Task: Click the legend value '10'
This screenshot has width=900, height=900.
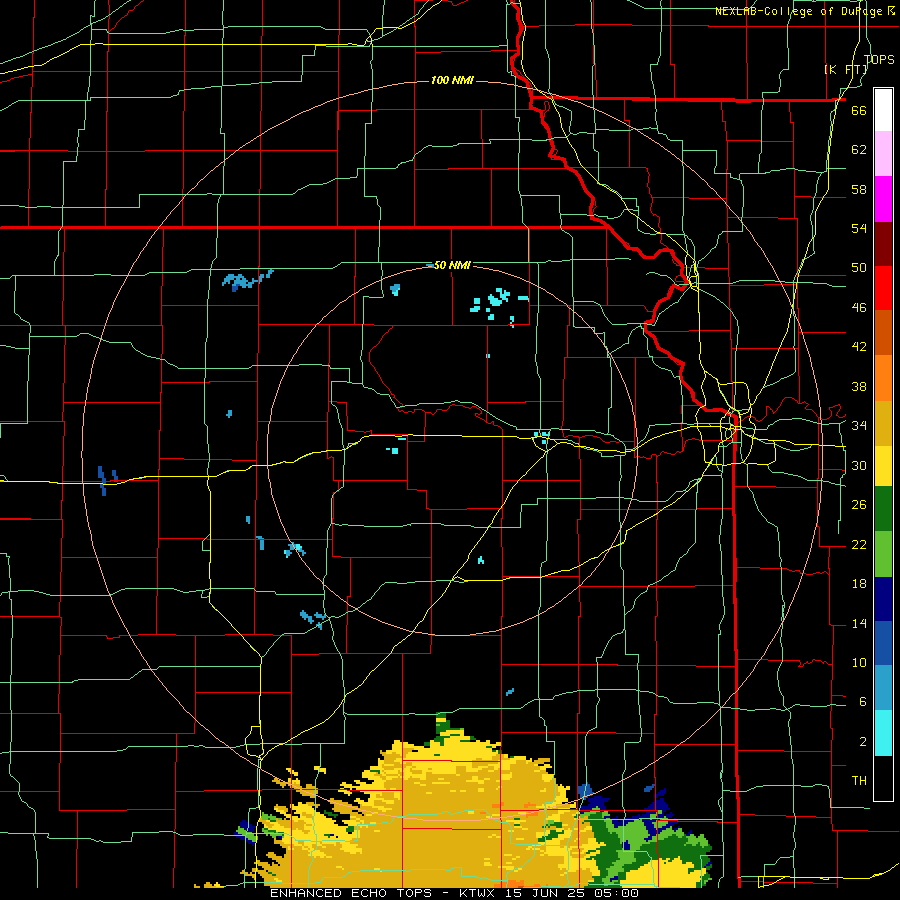Action: pyautogui.click(x=859, y=663)
